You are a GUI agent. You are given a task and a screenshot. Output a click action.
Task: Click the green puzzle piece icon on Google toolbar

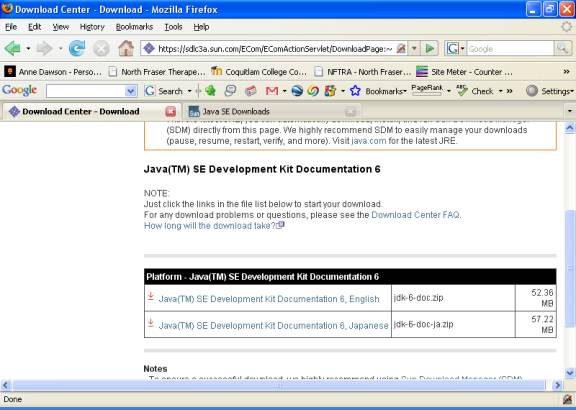click(x=210, y=91)
